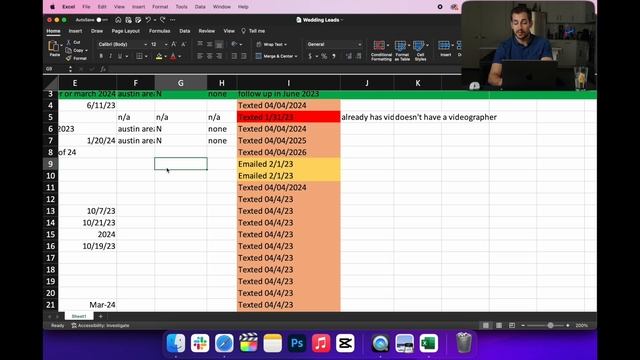Viewport: 640px width, 360px height.
Task: Open Cell Styles
Action: click(420, 51)
